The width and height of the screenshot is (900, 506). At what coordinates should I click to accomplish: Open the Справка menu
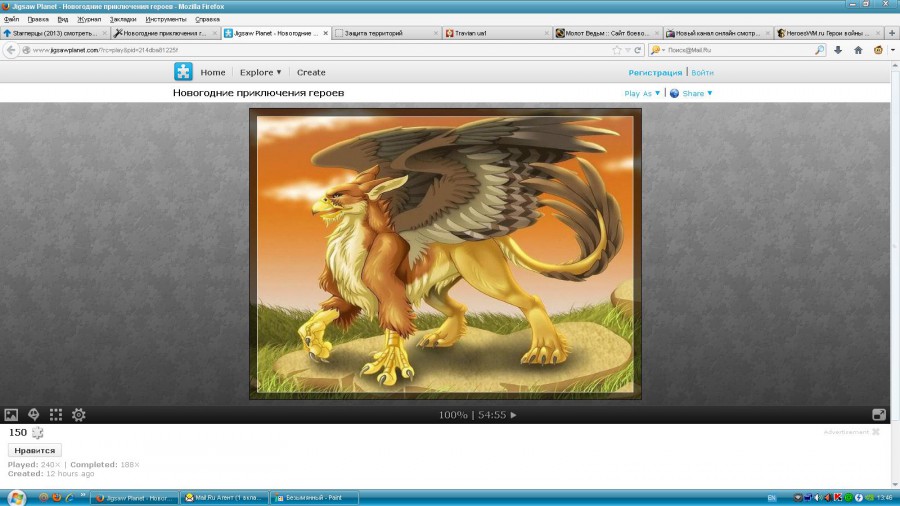point(207,20)
